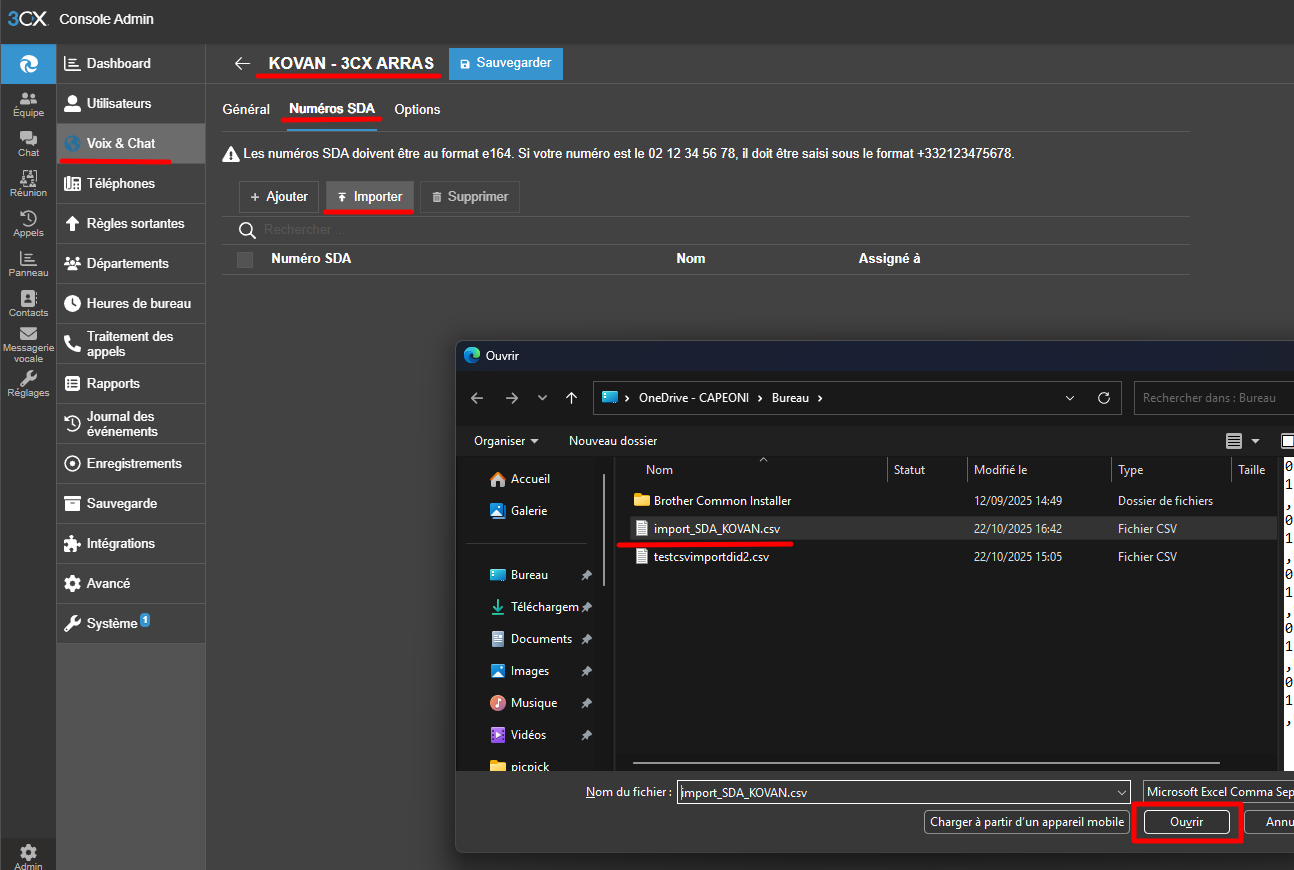Image resolution: width=1294 pixels, height=870 pixels.
Task: Click the Rechercher dans : Bureau search box
Action: [1214, 397]
